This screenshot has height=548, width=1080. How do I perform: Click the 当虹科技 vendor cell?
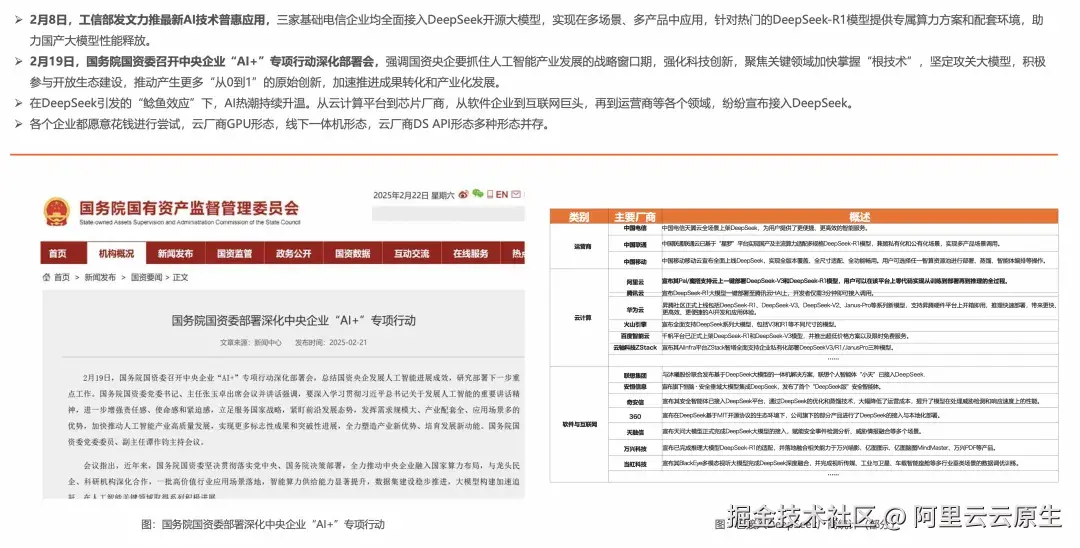point(635,465)
